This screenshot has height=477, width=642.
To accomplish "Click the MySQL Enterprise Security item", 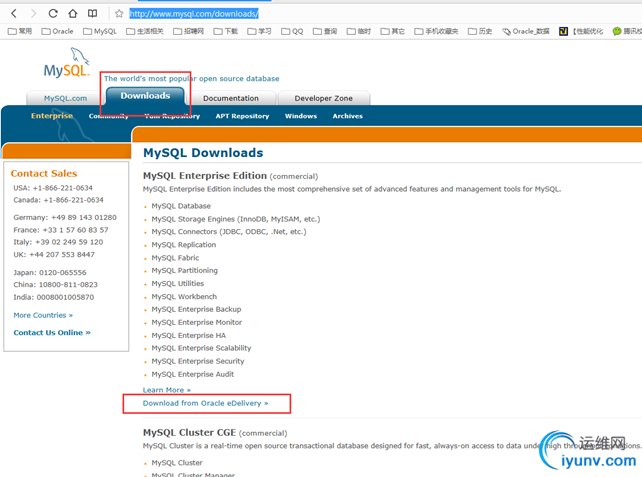I will (x=198, y=362).
